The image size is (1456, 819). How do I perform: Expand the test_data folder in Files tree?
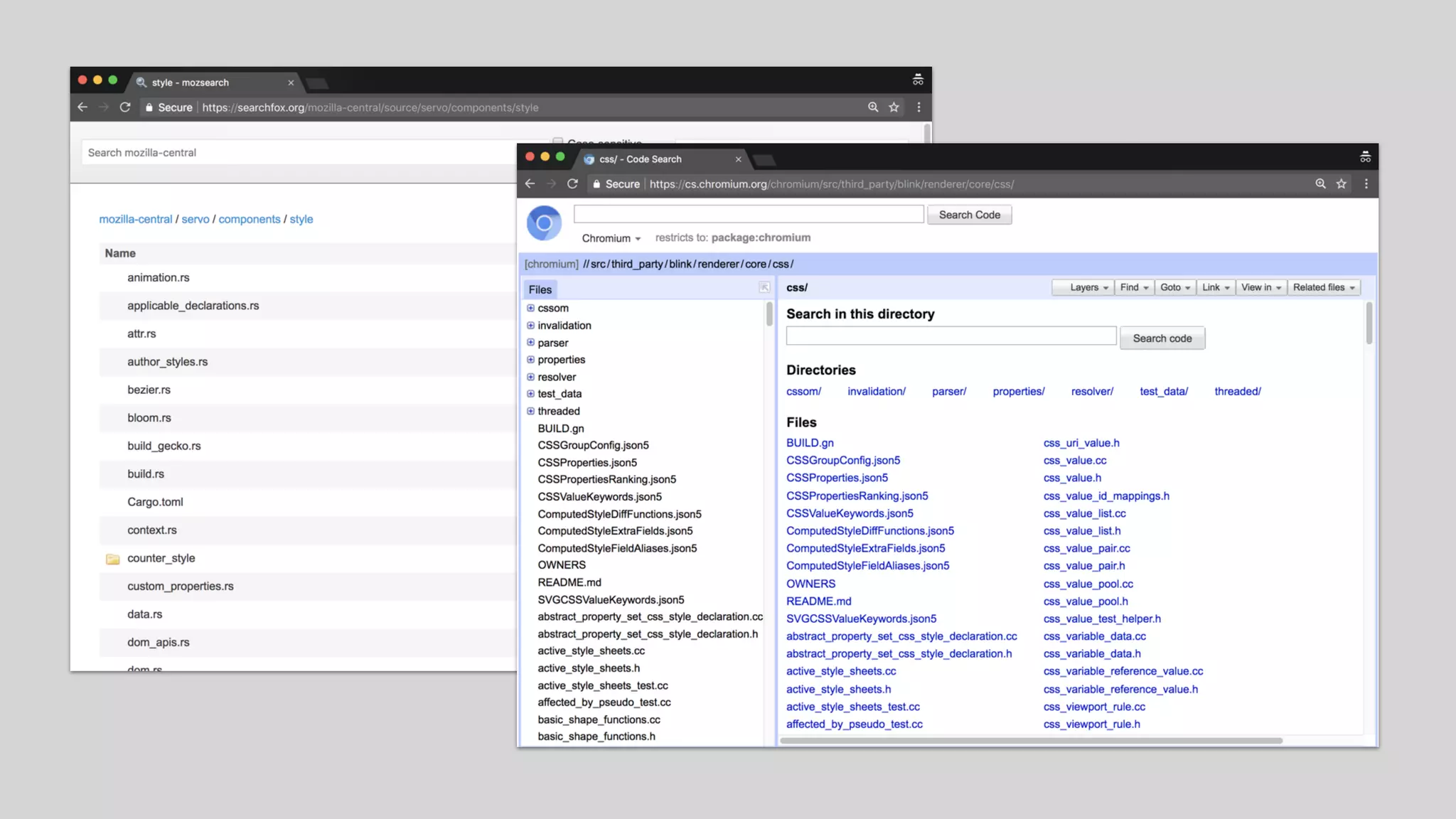pos(530,393)
